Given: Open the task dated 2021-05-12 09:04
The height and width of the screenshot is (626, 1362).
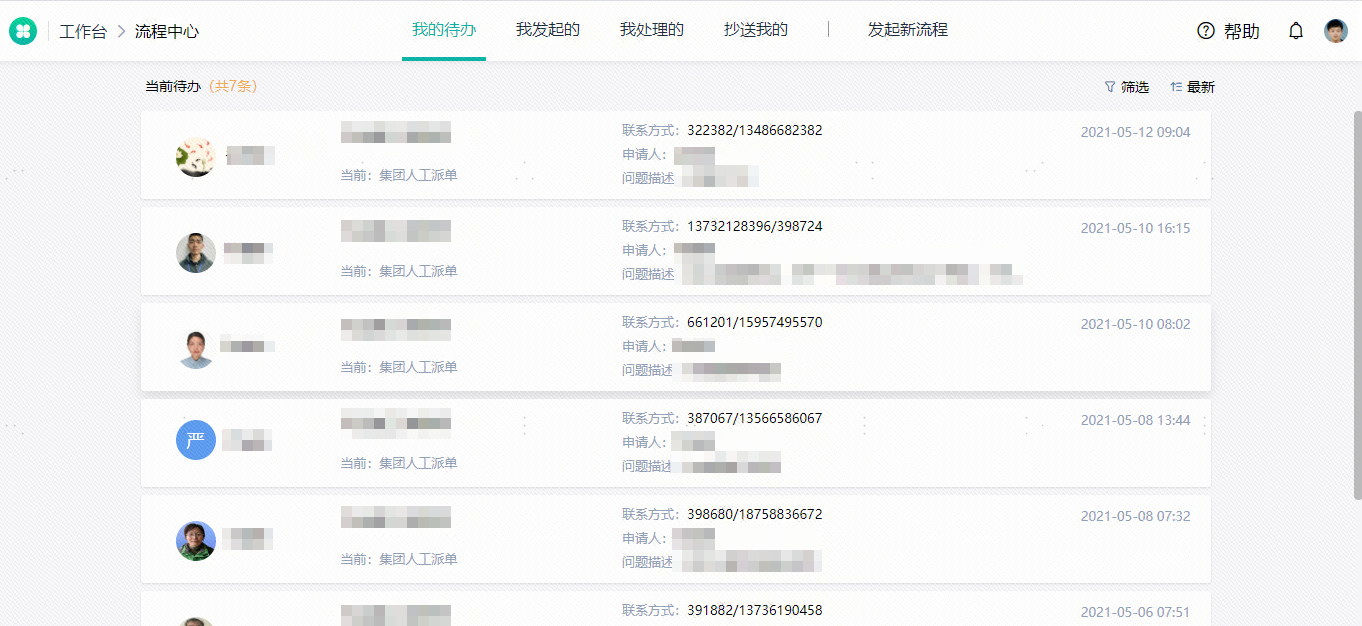Looking at the screenshot, I should click(676, 155).
